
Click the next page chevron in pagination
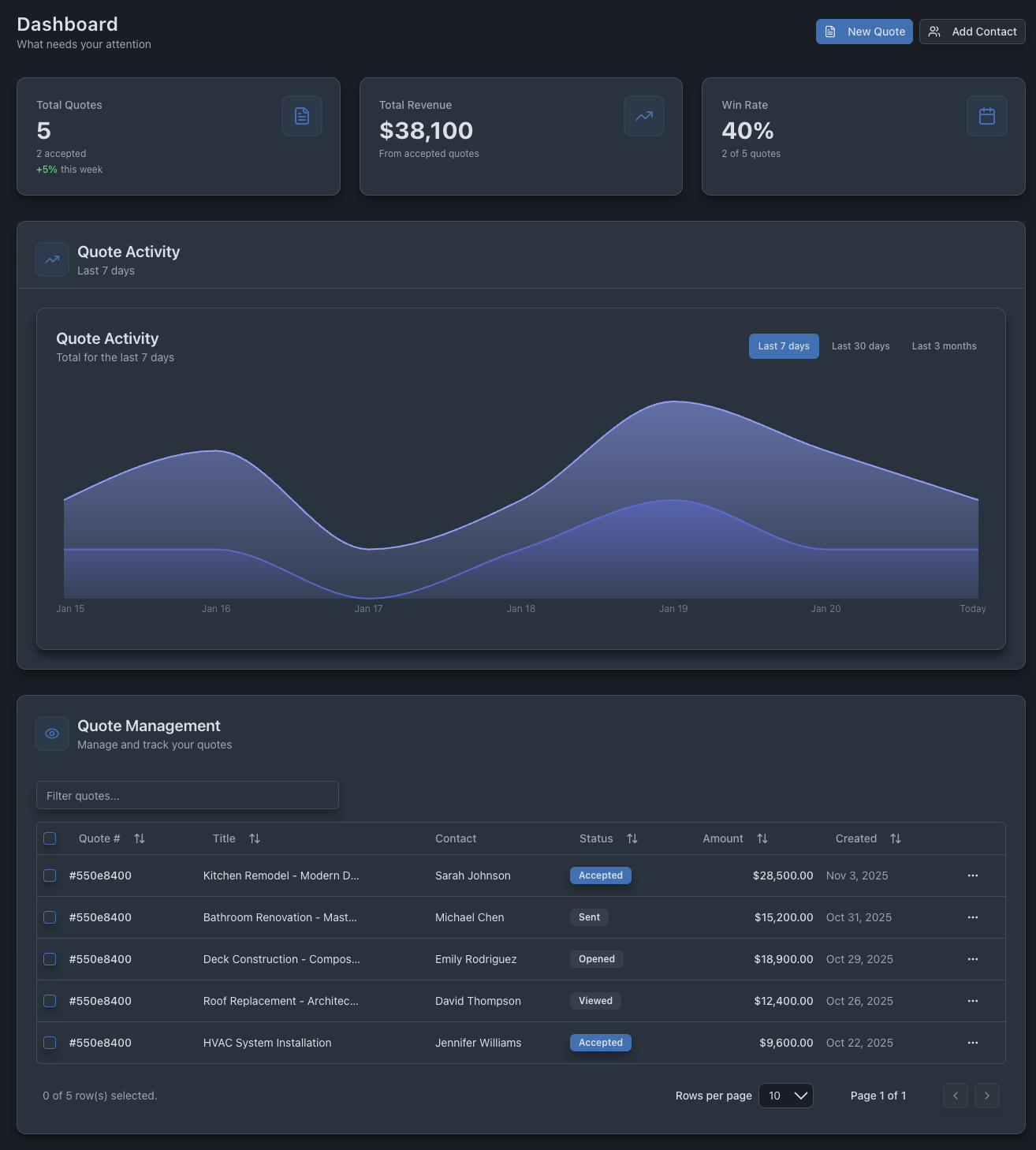click(986, 1096)
